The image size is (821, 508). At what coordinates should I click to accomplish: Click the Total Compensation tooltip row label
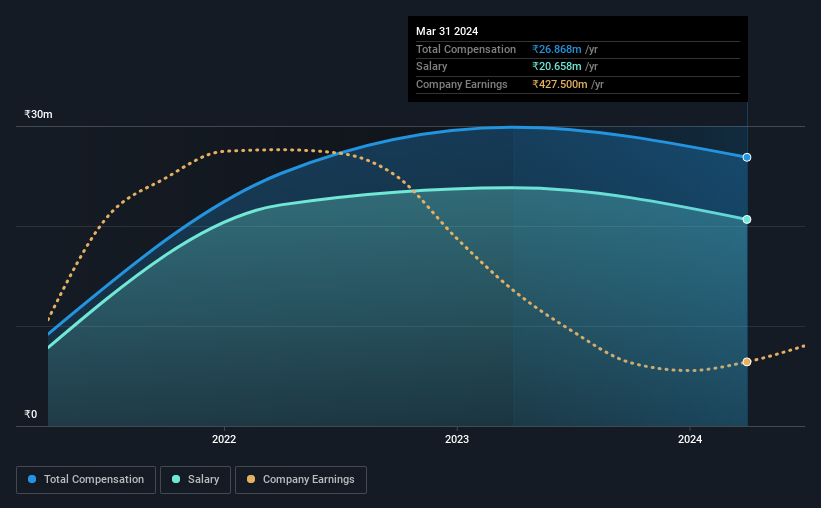466,49
